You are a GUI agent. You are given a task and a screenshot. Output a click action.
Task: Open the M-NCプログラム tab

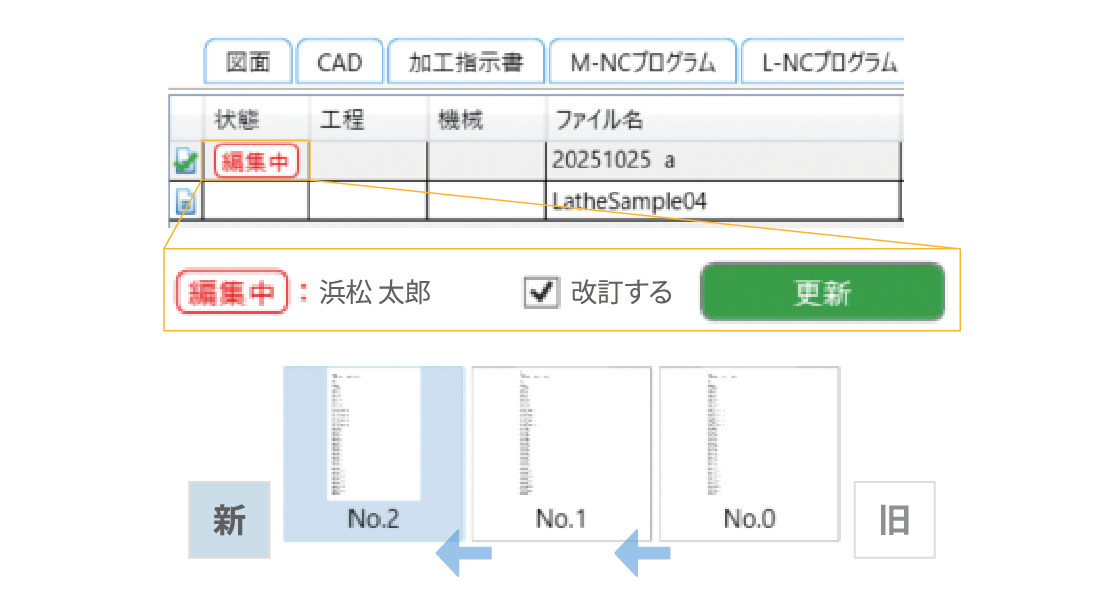pyautogui.click(x=643, y=63)
